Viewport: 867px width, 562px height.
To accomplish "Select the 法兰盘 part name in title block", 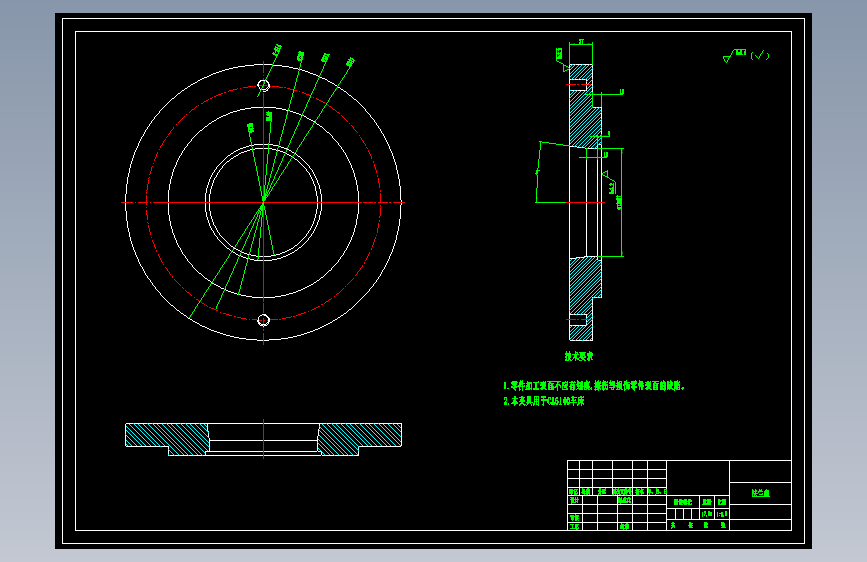I will 760,493.
